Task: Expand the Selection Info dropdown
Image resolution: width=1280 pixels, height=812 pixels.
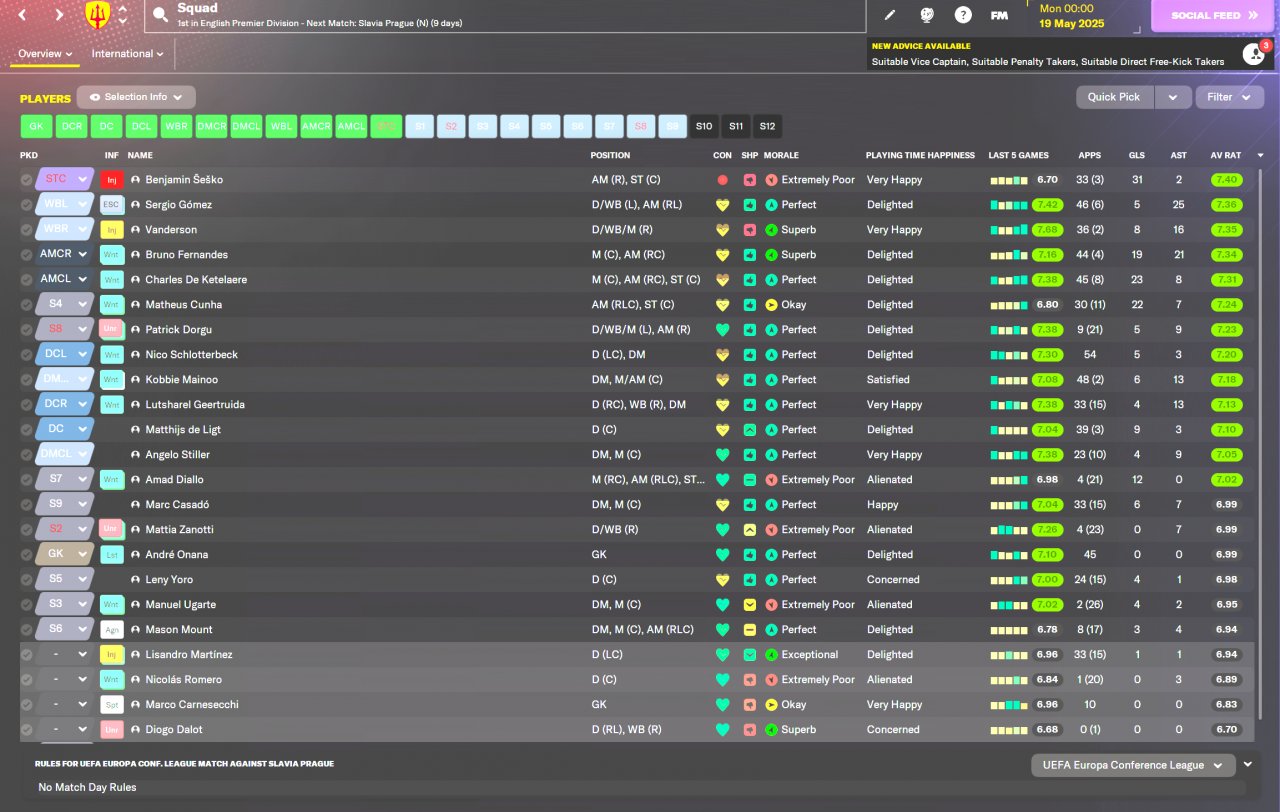Action: [136, 97]
